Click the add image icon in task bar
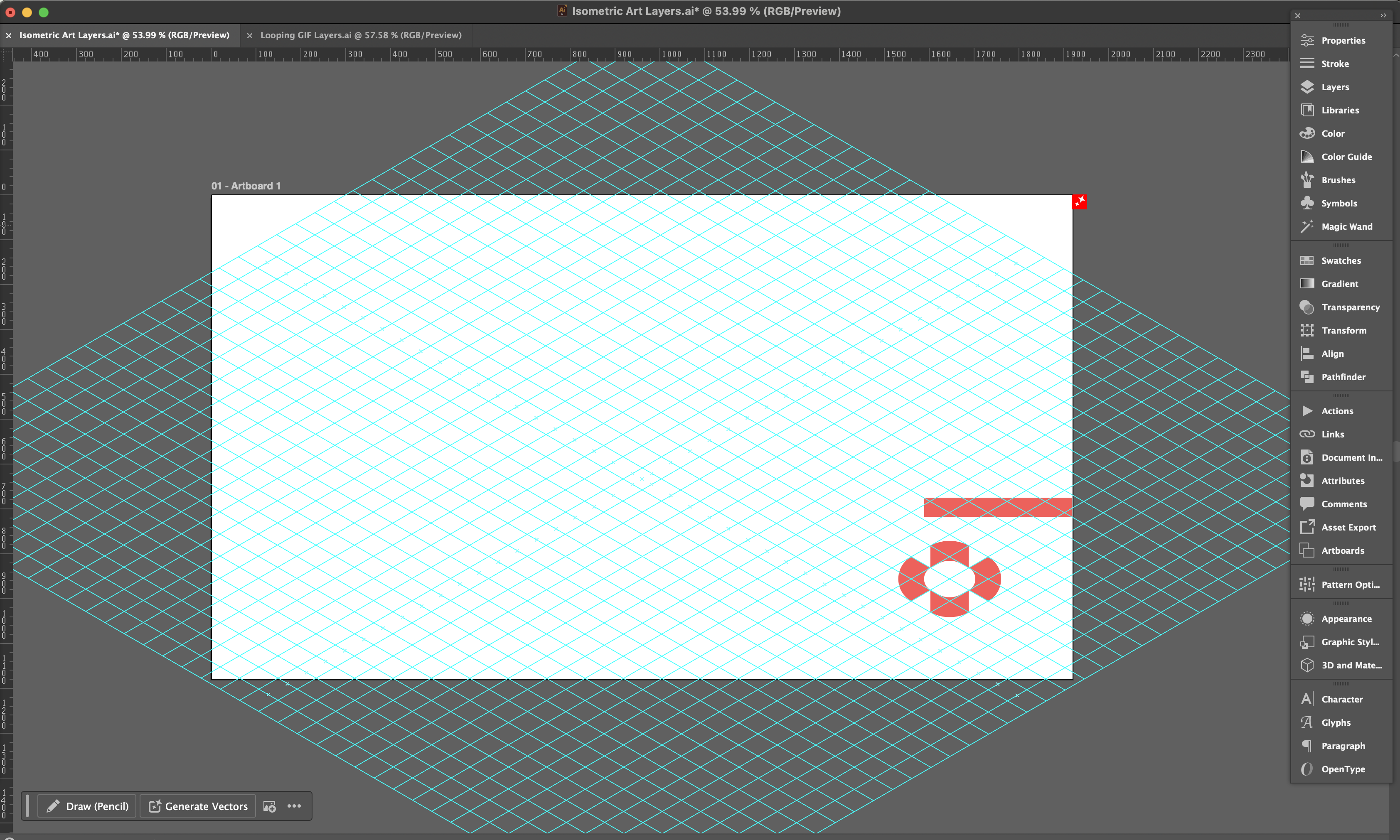 [x=269, y=806]
